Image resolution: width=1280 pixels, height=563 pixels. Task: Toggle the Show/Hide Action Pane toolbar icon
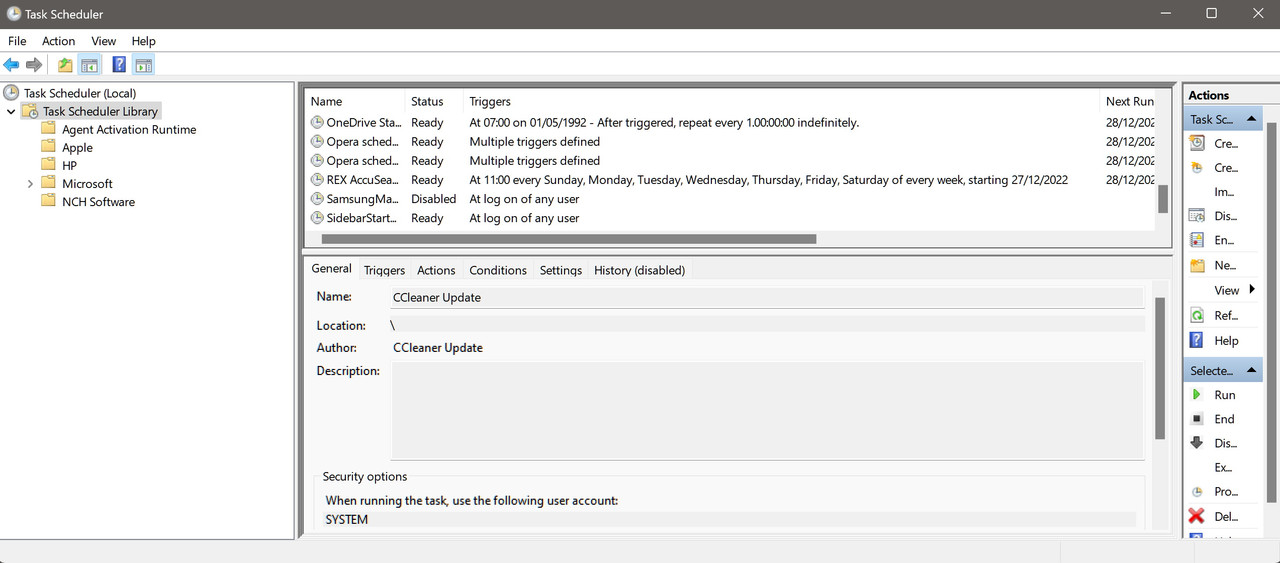click(x=143, y=65)
